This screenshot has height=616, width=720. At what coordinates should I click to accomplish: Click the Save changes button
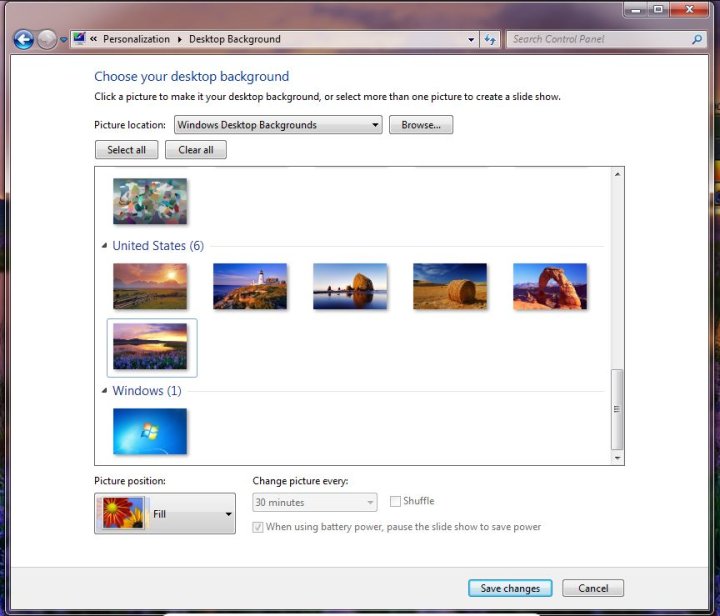click(x=510, y=588)
